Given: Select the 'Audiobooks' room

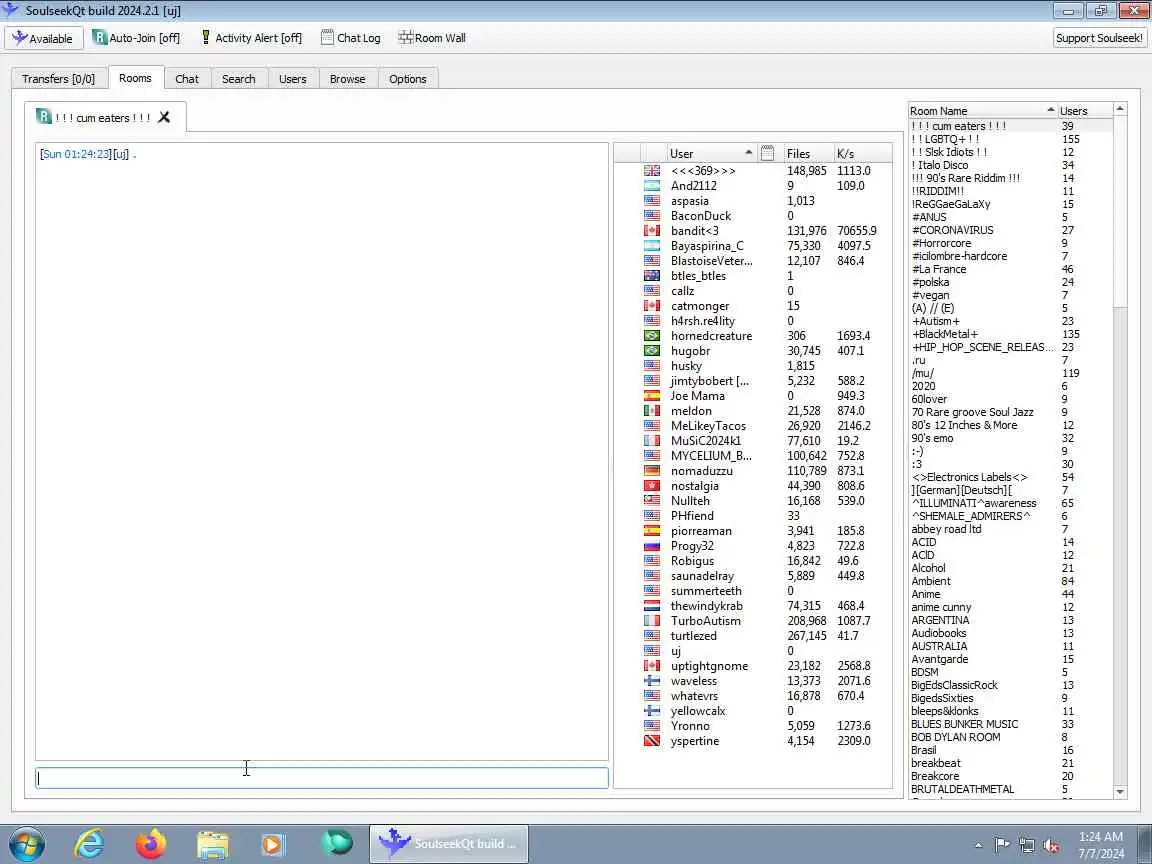Looking at the screenshot, I should (x=938, y=633).
